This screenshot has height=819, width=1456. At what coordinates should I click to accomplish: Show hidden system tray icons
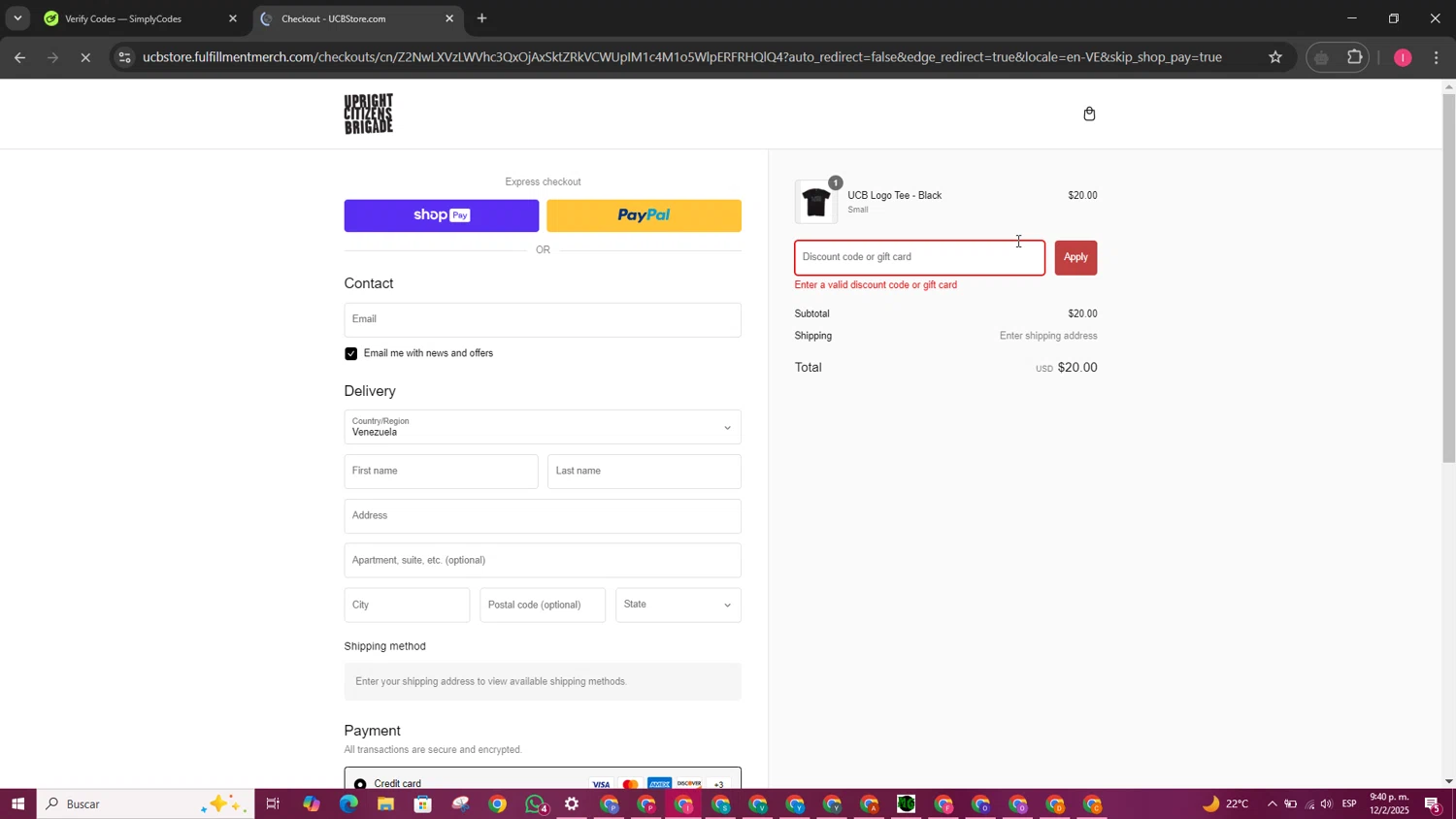(1273, 803)
